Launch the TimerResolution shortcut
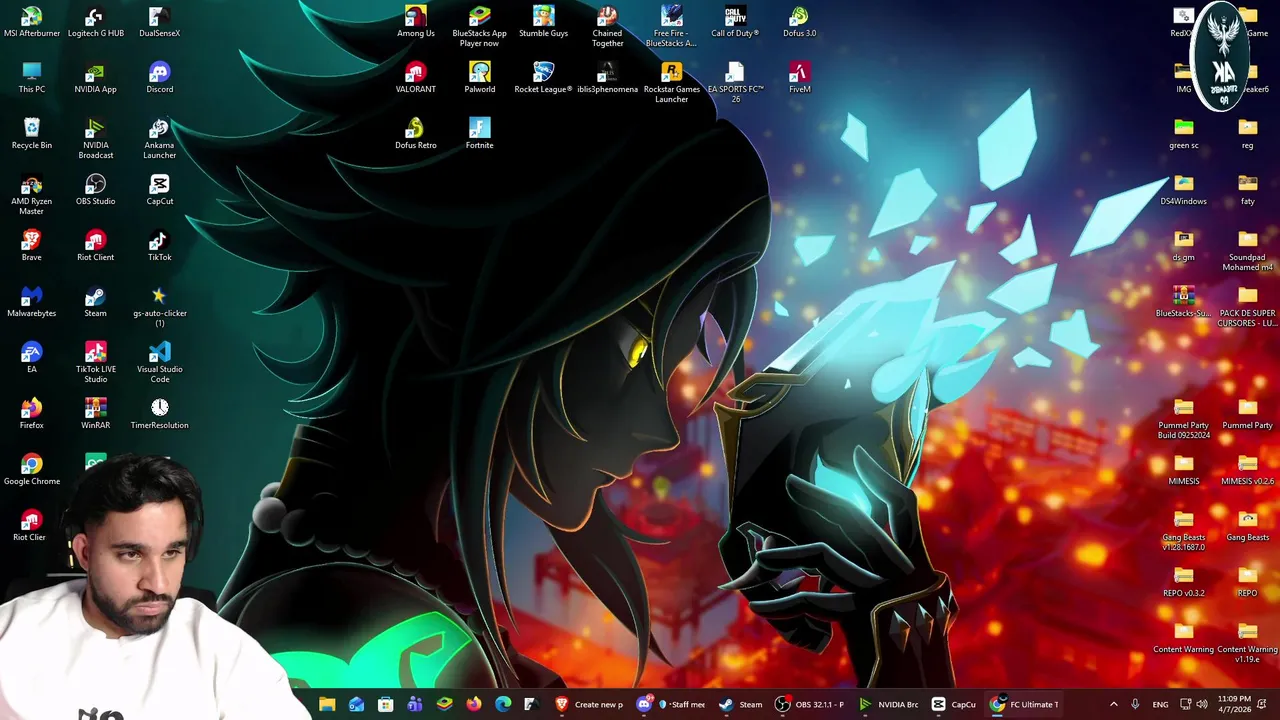The height and width of the screenshot is (720, 1280). coord(160,414)
